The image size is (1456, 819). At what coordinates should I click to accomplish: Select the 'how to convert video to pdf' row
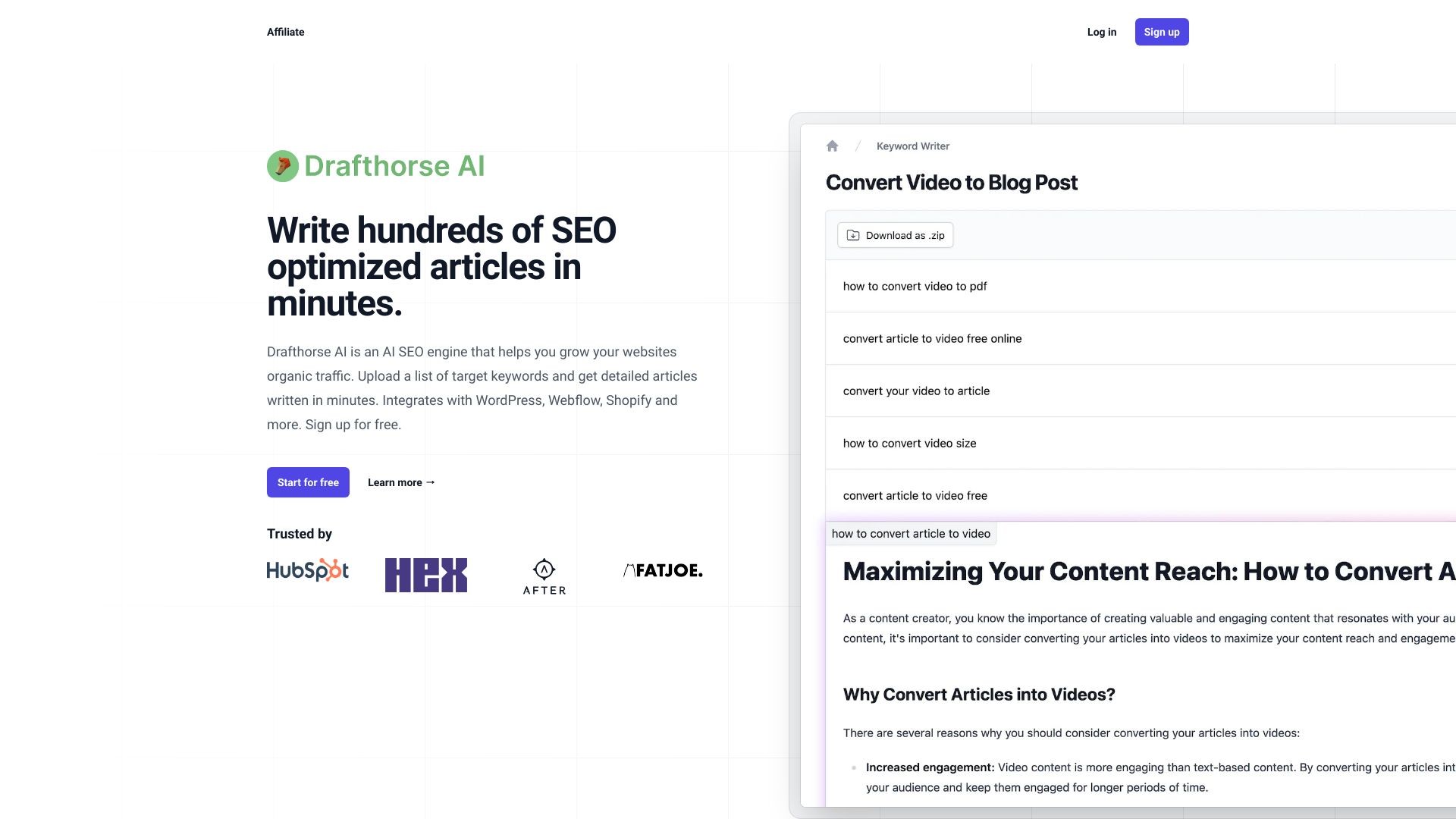(x=915, y=287)
